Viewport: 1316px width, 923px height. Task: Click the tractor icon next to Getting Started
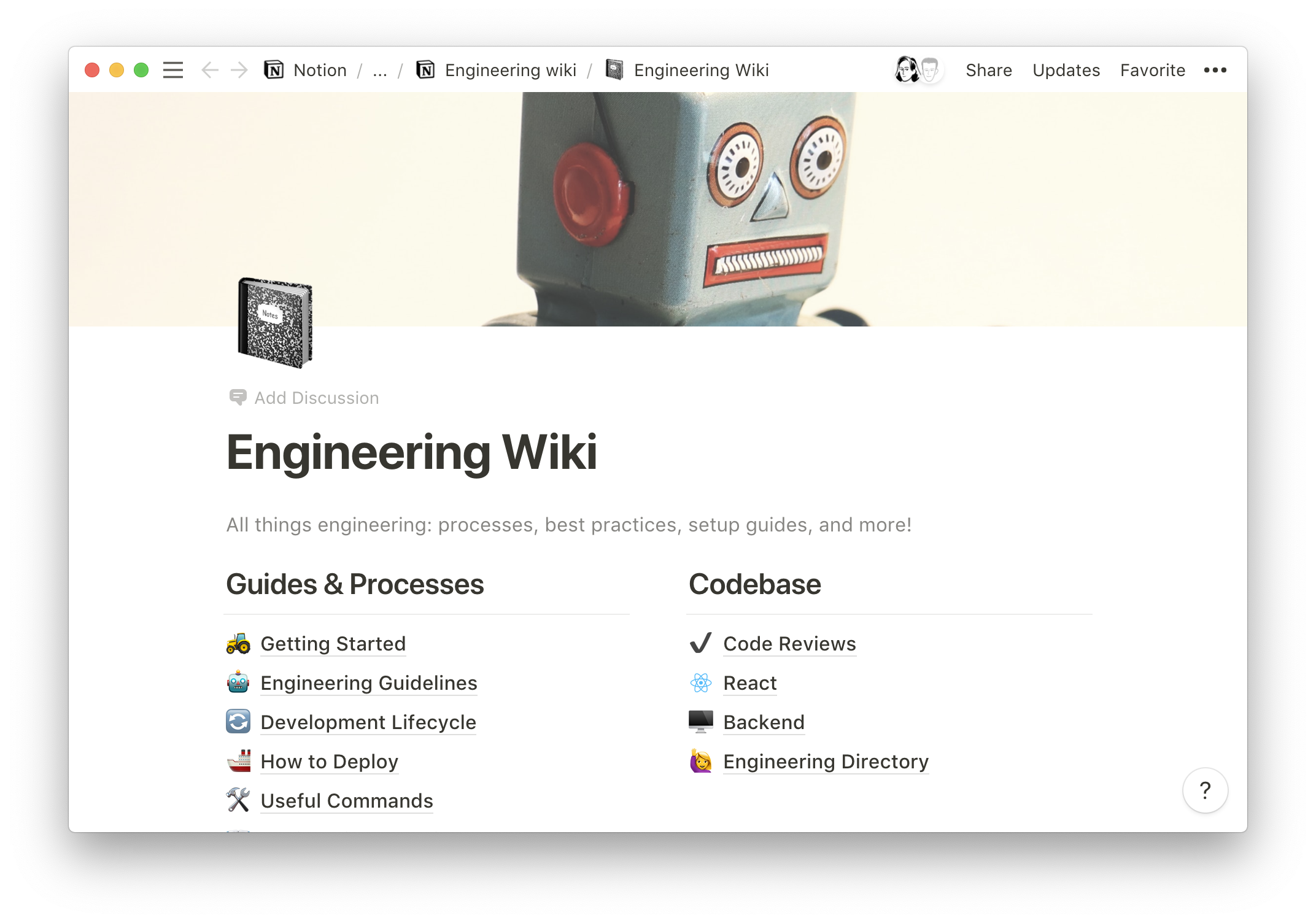[x=237, y=643]
